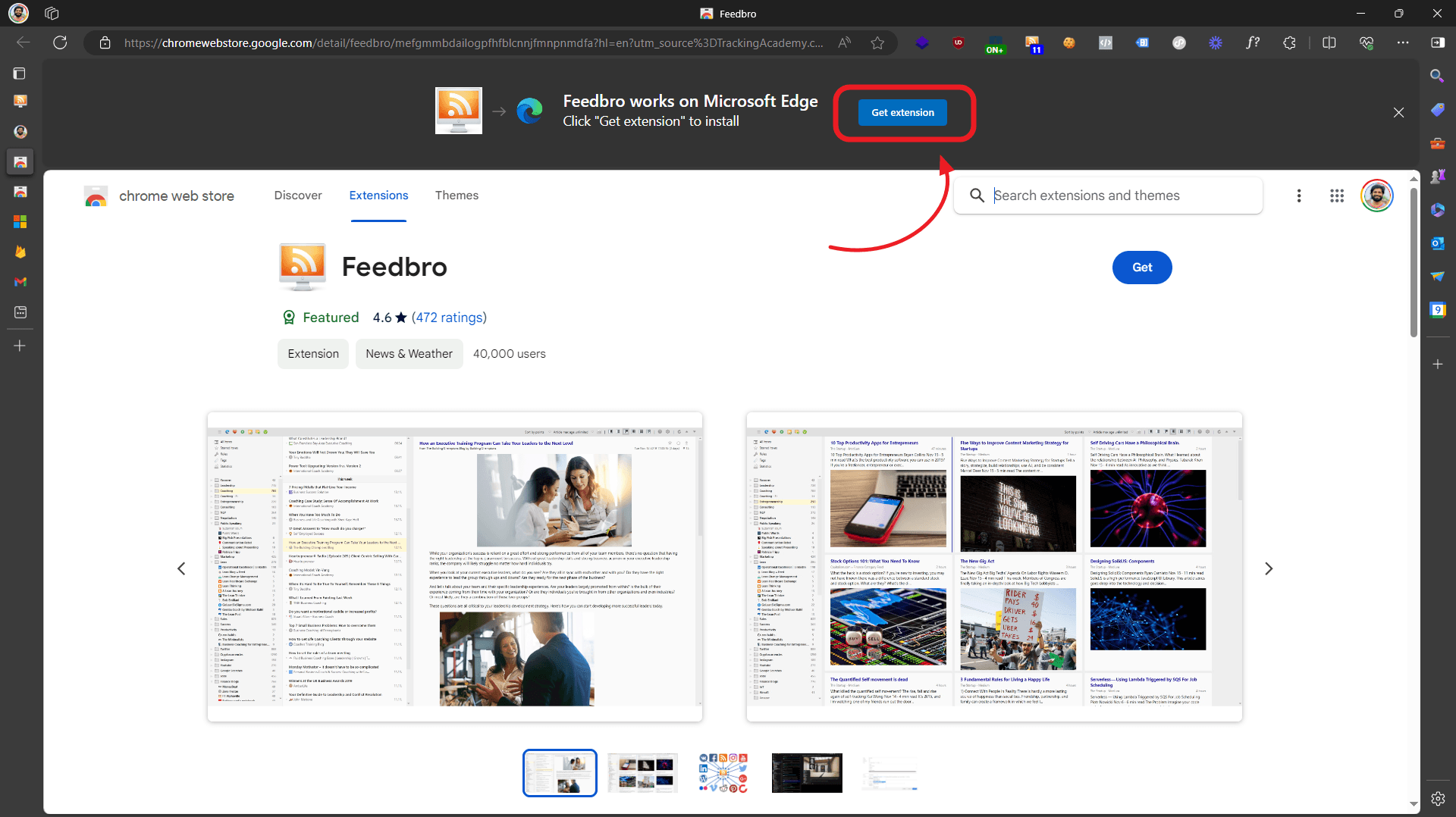
Task: Open the Games chess icon in sidebar
Action: click(x=1437, y=177)
